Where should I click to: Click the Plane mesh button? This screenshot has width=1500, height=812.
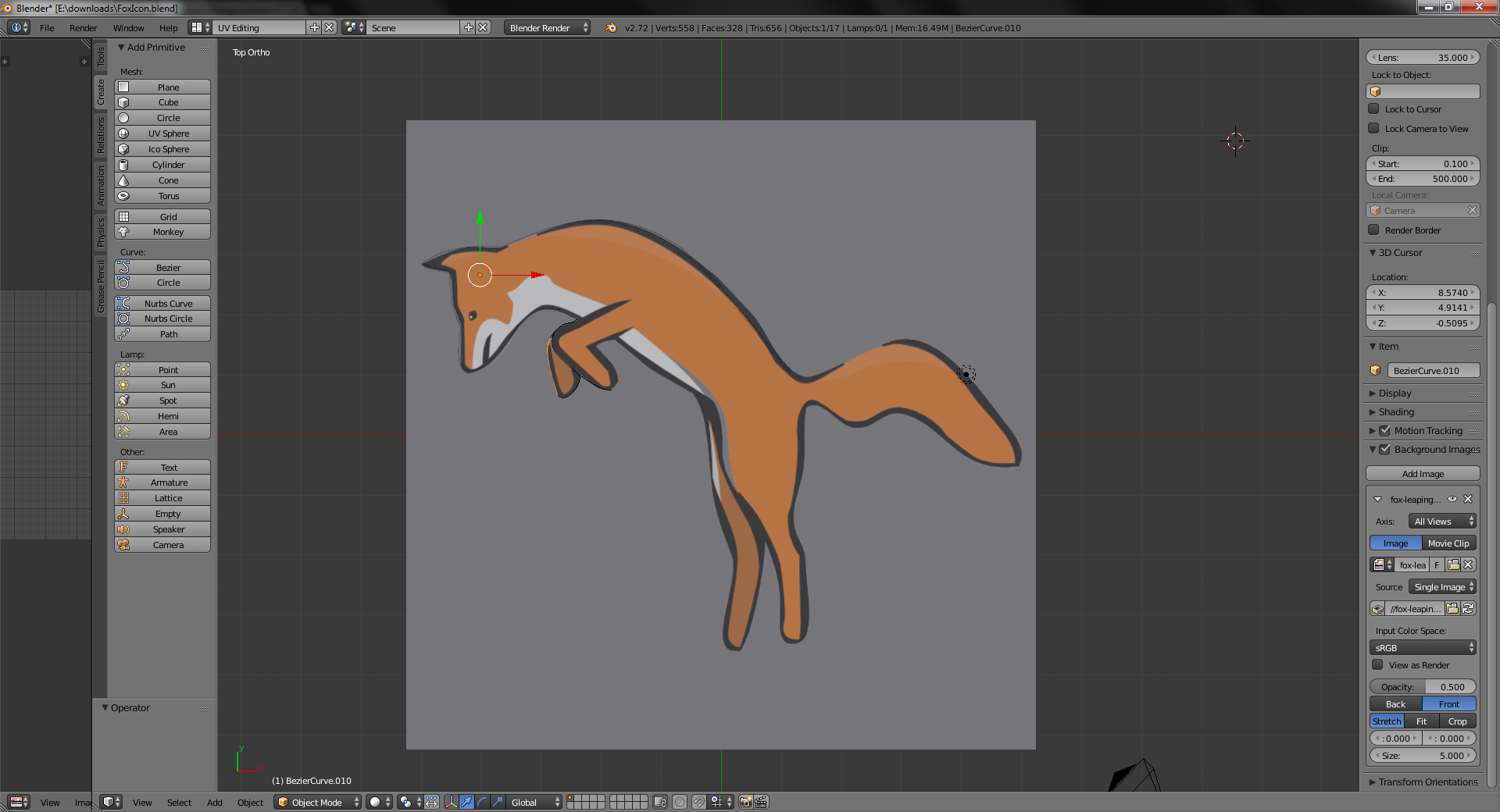pos(162,87)
